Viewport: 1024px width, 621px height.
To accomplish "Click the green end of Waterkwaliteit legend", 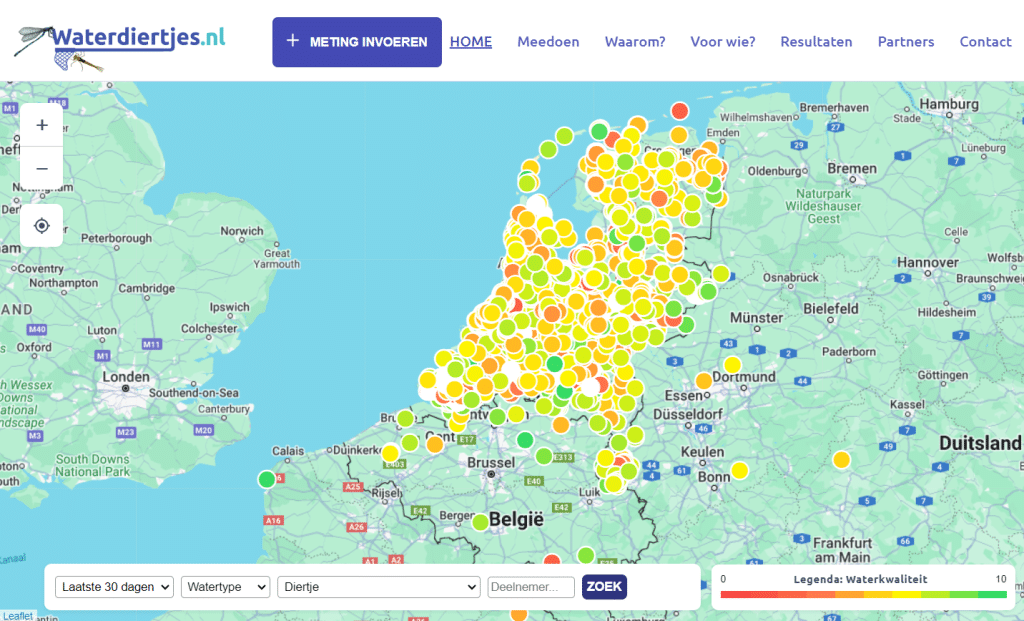I will (x=993, y=594).
